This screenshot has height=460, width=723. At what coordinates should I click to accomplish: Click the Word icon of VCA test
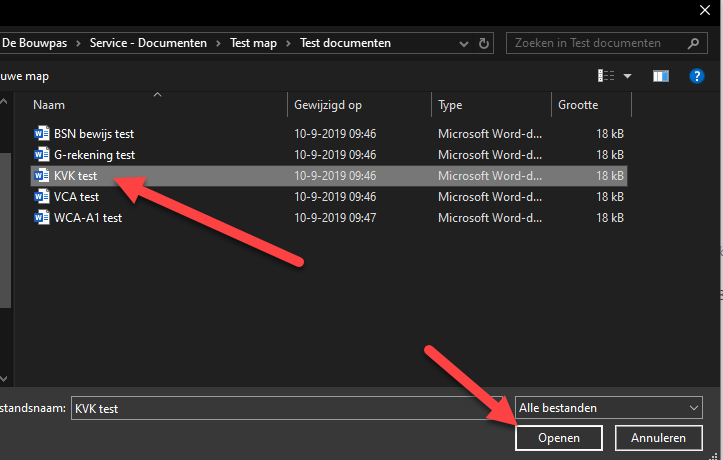click(41, 197)
